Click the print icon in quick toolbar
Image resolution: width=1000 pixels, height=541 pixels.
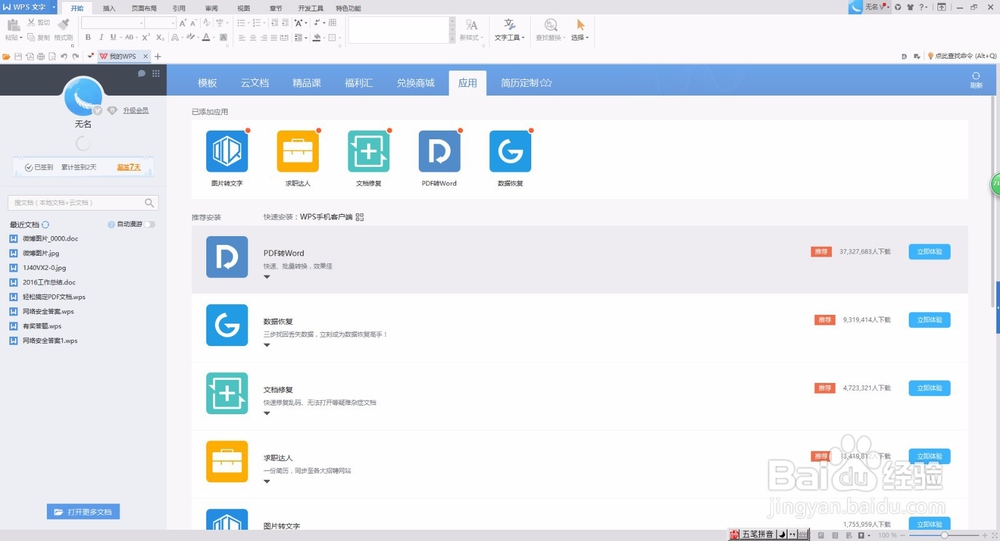[x=41, y=56]
